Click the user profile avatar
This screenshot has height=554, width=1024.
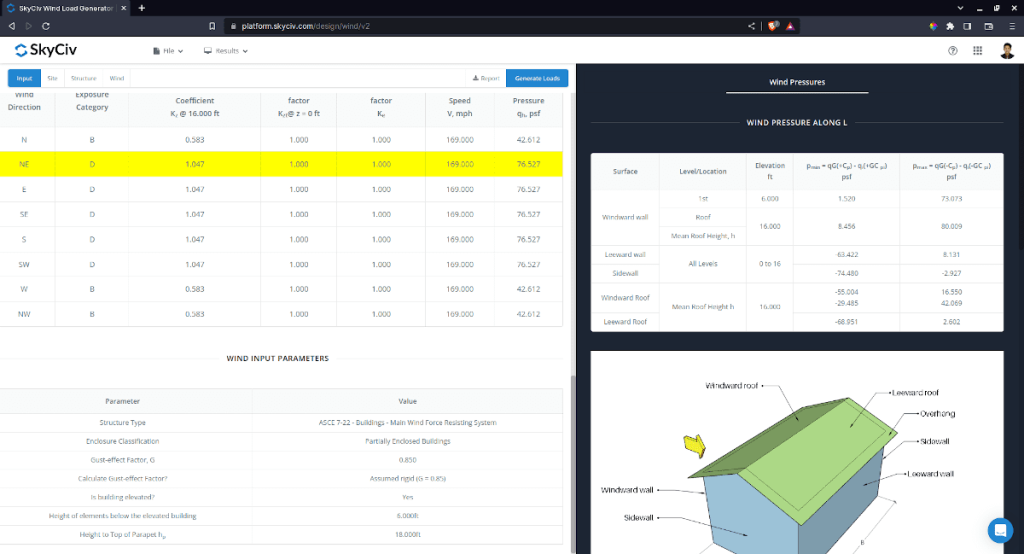1006,51
